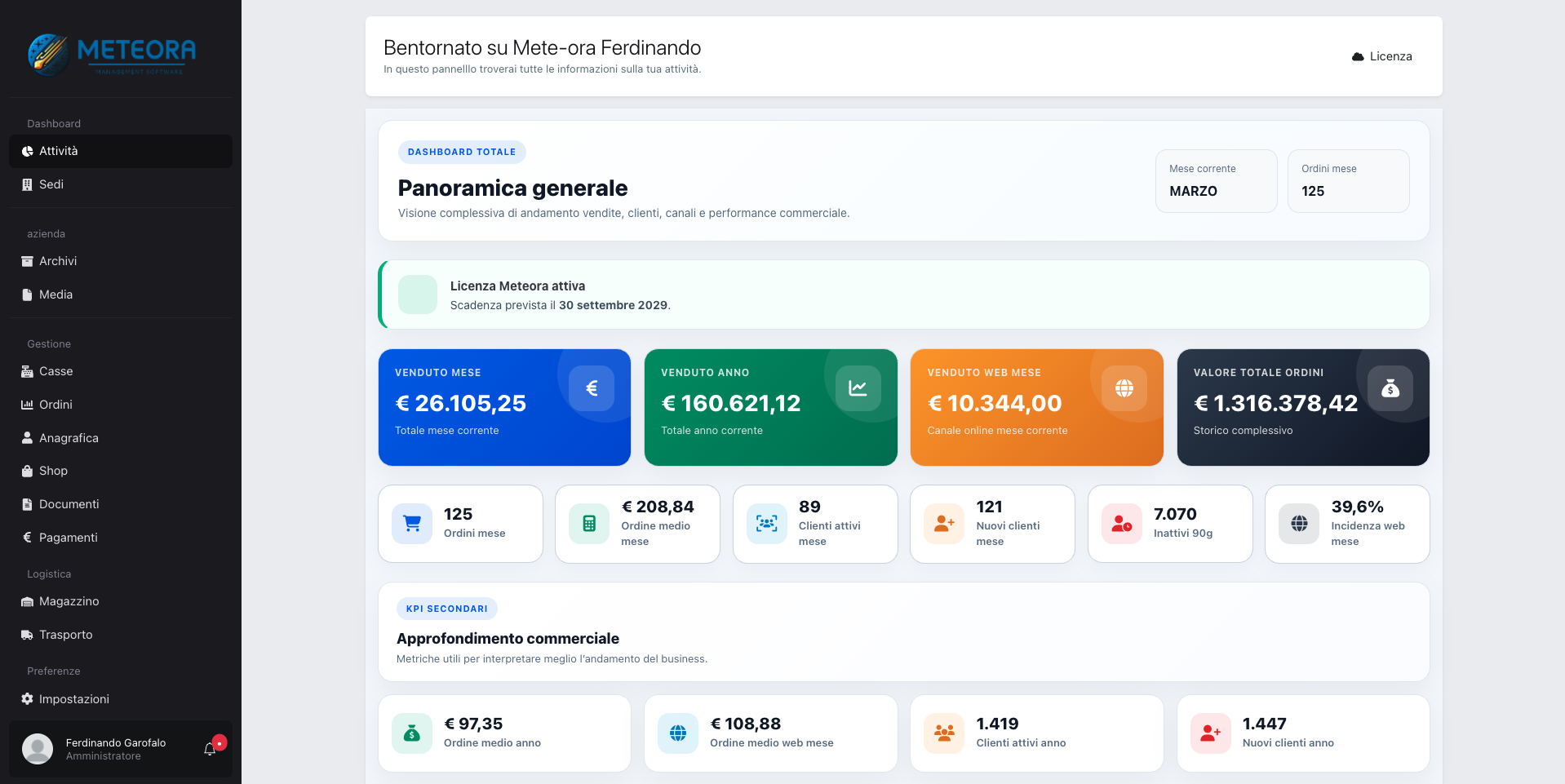Click the calculator icon for Ordine medio mese
1565x784 pixels.
coord(589,524)
